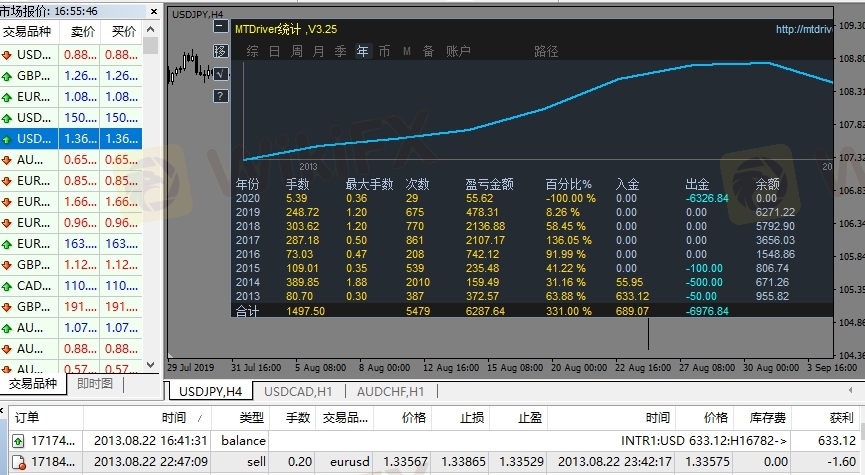The image size is (865, 475).
Task: Switch MTDriver stats to 季 quarterly tab
Action: click(340, 51)
